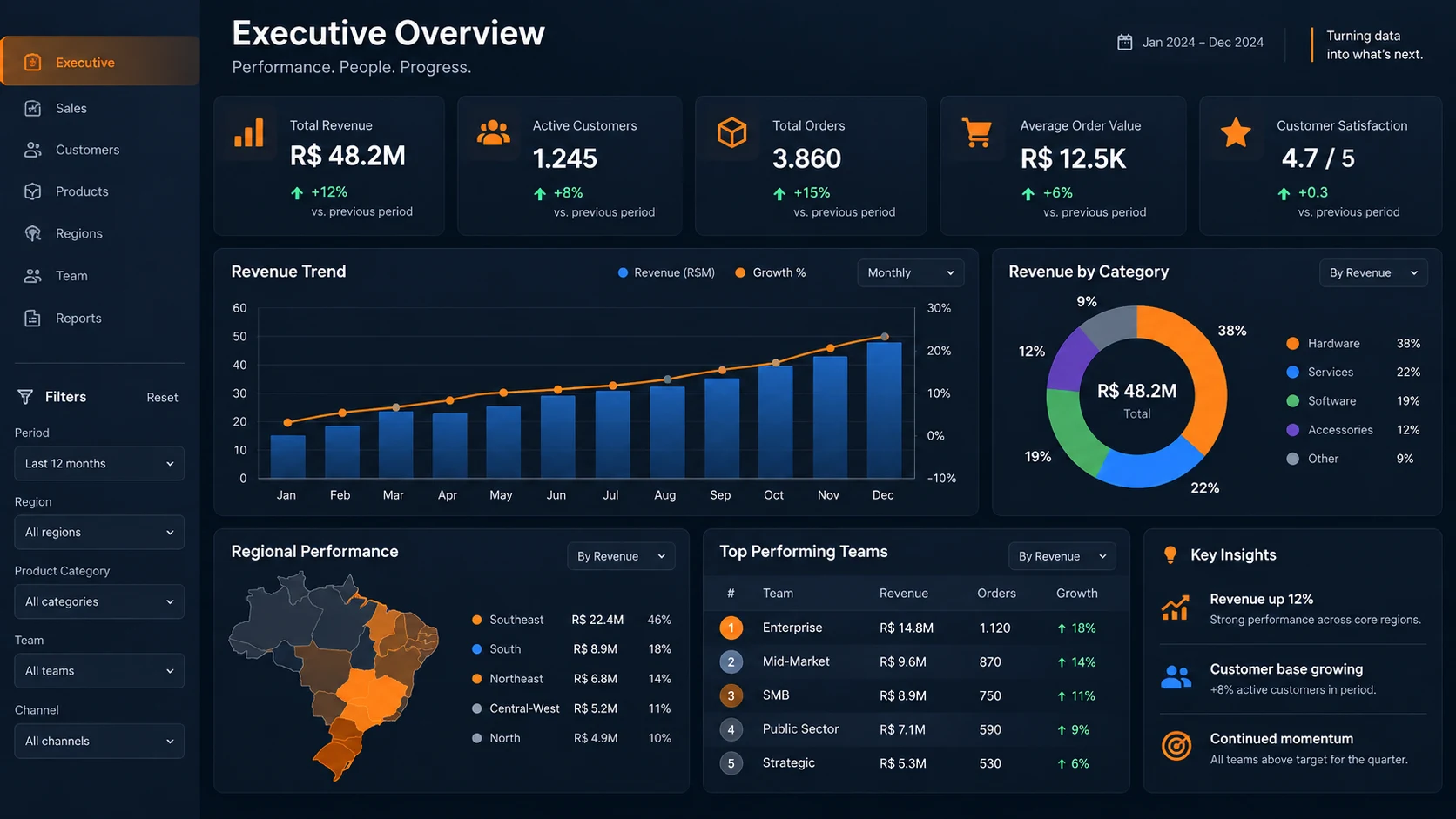Click the Southeast R$ 22.4M row
Image resolution: width=1456 pixels, height=819 pixels.
click(571, 620)
